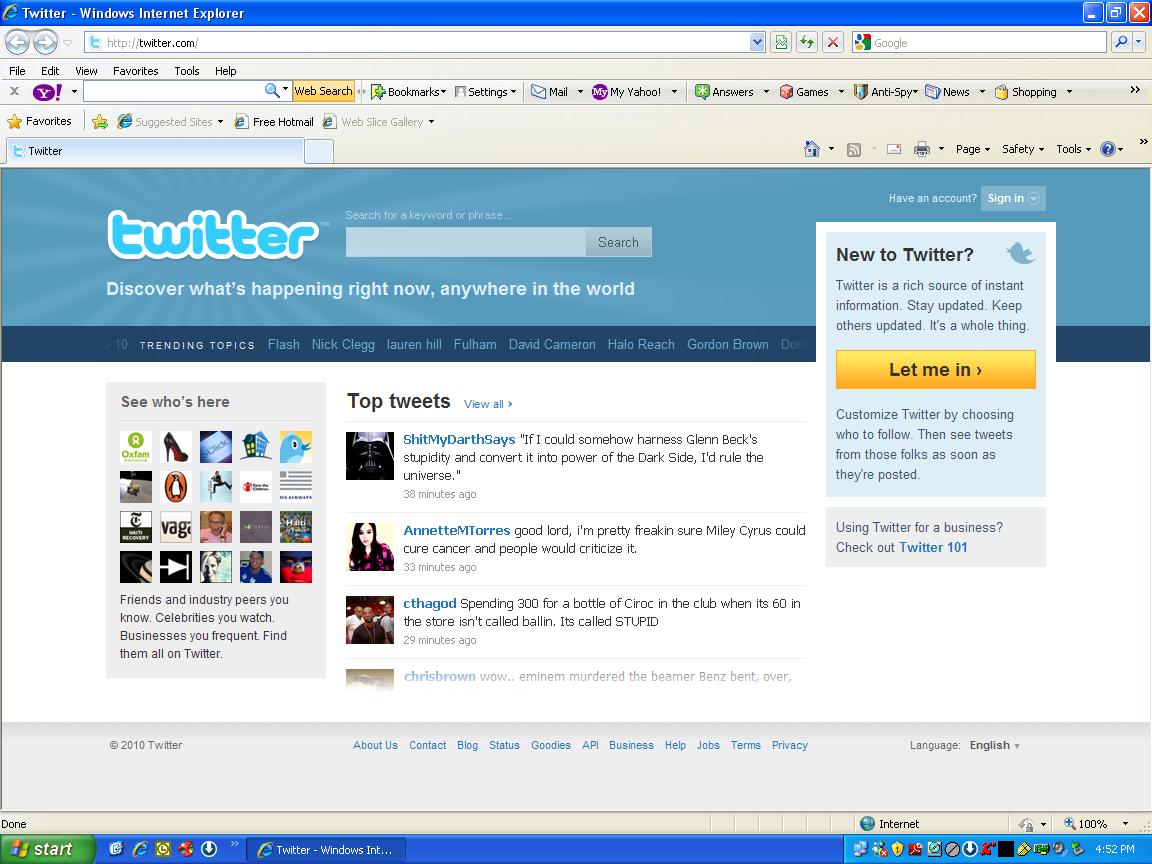Viewport: 1152px width, 864px height.
Task: Open the Nick Clegg trending topic
Action: click(x=343, y=345)
